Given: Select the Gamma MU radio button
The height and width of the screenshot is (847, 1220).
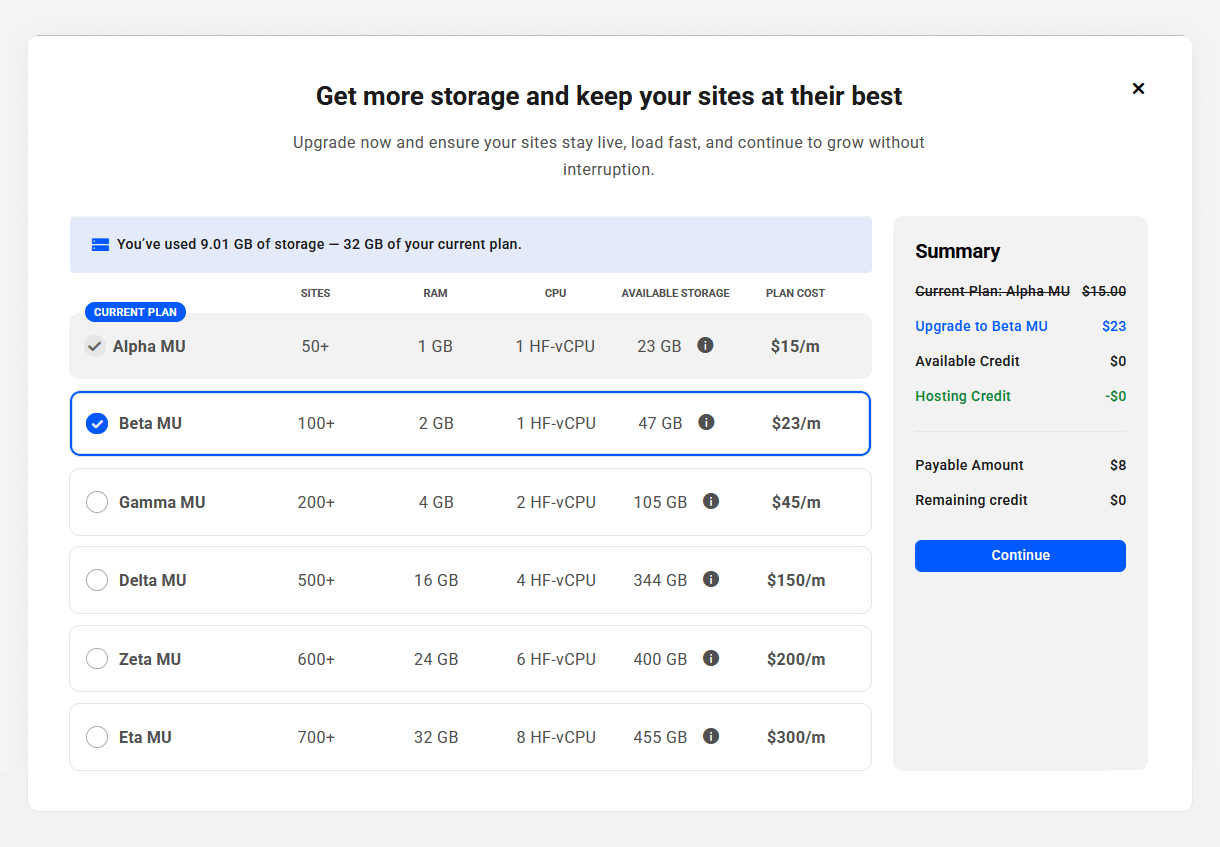Looking at the screenshot, I should (97, 502).
